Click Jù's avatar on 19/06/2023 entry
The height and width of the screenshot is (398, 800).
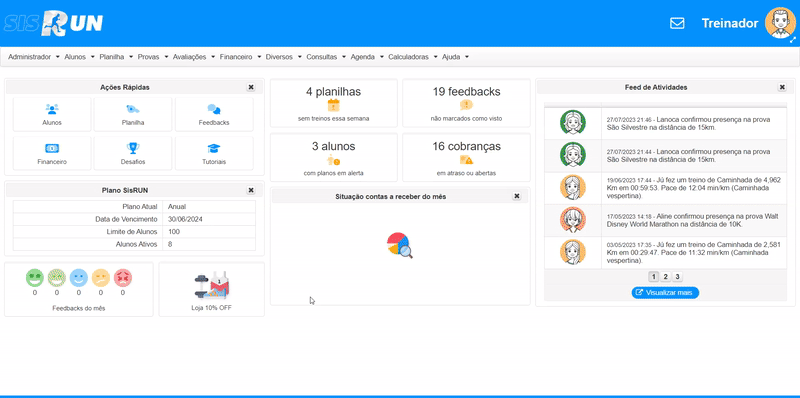572,187
